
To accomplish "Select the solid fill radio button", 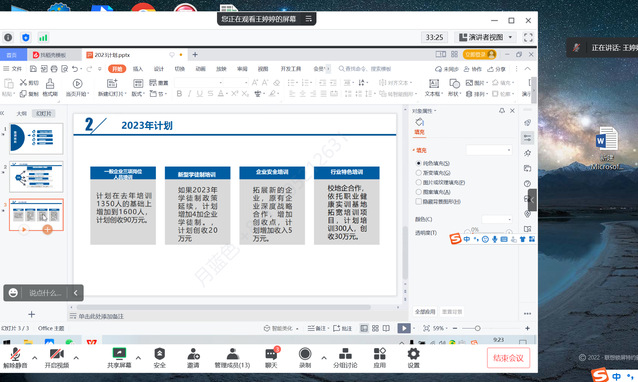I will [418, 163].
